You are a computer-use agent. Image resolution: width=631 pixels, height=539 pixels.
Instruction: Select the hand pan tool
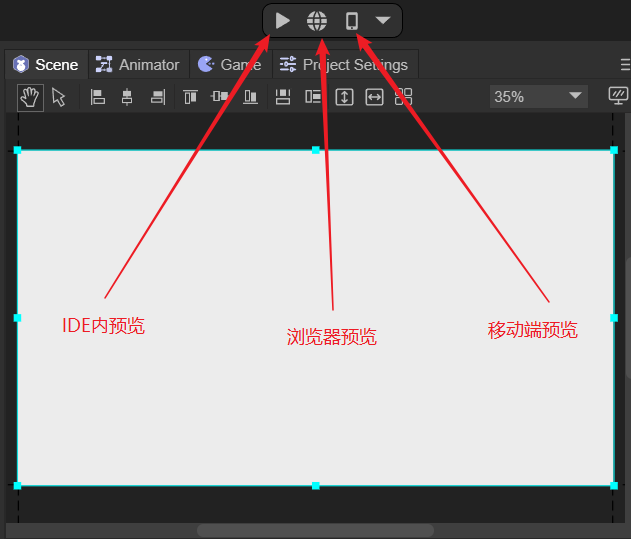coord(31,97)
